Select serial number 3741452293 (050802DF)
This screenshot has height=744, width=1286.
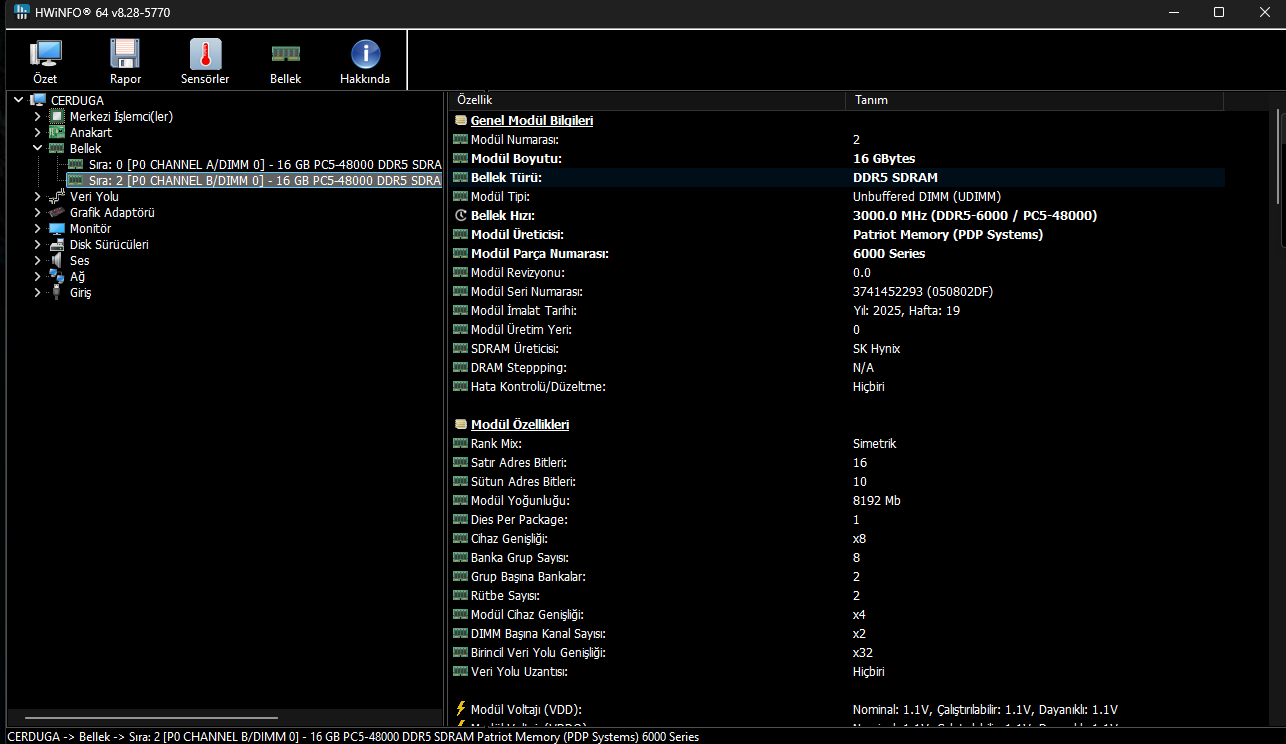pos(923,291)
